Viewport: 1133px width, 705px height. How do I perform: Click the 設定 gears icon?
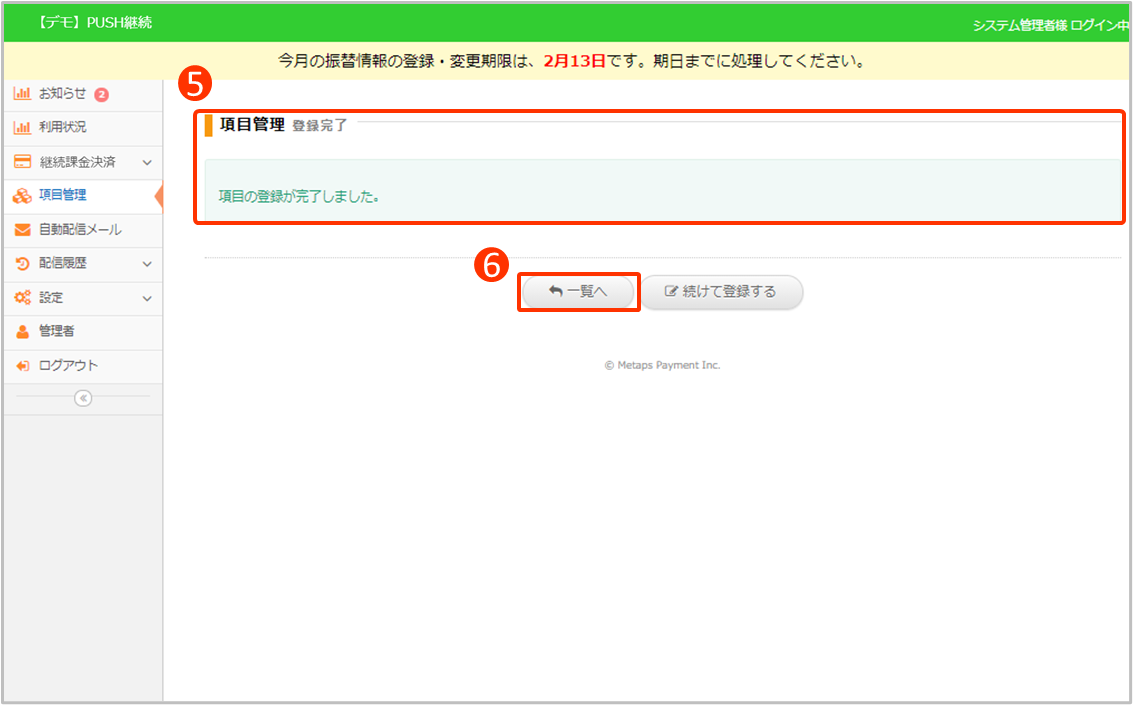[x=22, y=298]
